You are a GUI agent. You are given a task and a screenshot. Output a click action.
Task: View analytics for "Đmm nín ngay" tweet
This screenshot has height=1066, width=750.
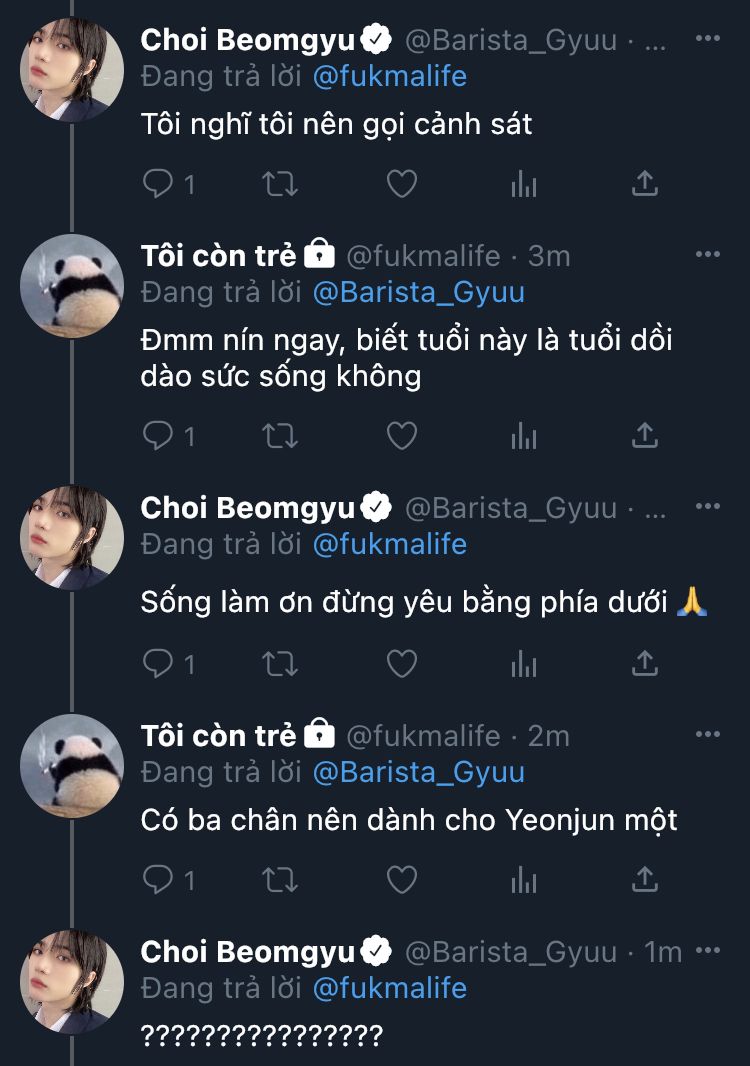pos(524,435)
